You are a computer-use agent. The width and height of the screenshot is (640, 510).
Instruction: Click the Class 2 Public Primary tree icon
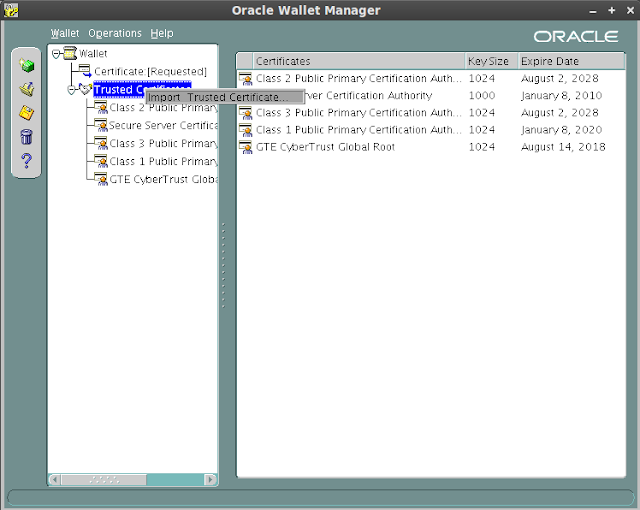(101, 108)
